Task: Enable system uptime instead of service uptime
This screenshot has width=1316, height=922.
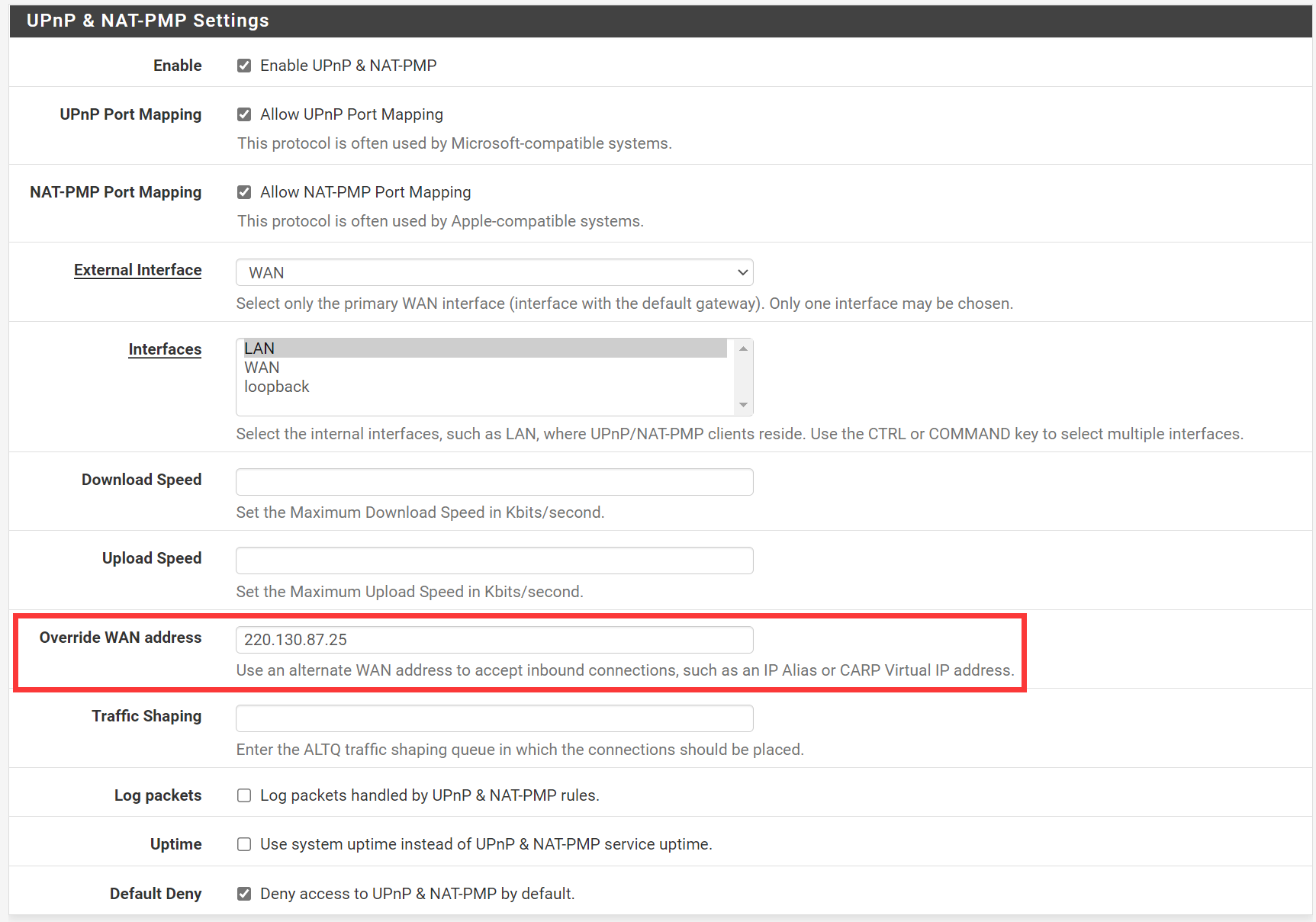Action: coord(244,844)
